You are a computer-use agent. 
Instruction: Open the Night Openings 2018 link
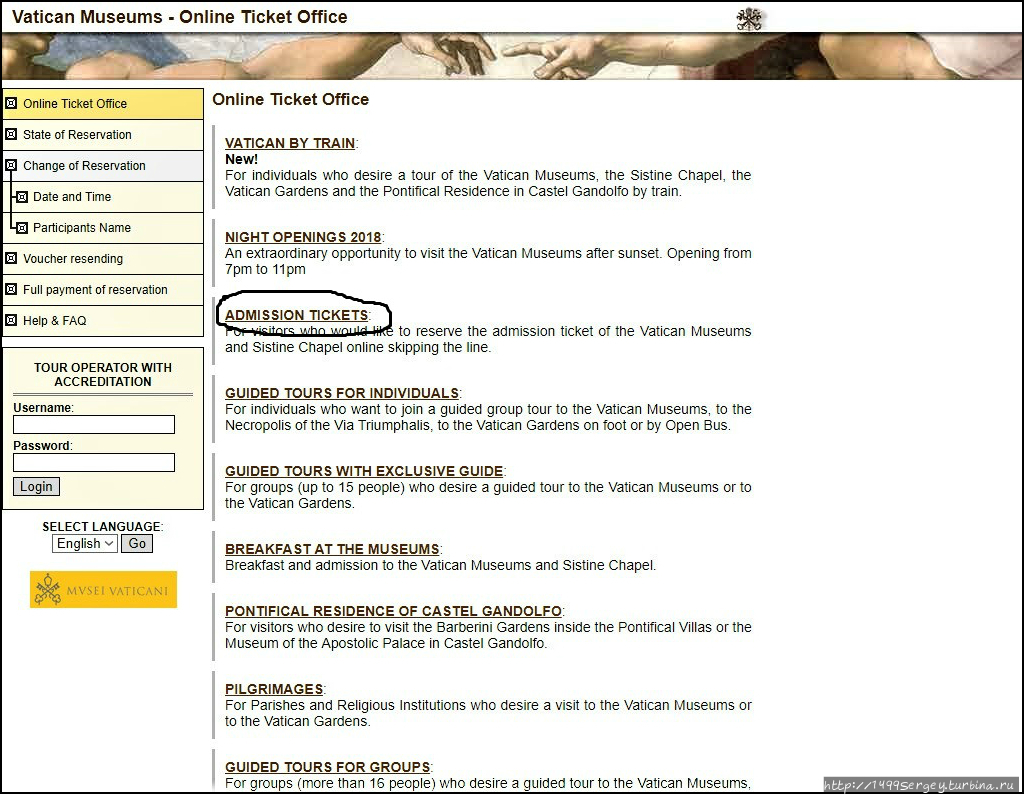pos(303,237)
